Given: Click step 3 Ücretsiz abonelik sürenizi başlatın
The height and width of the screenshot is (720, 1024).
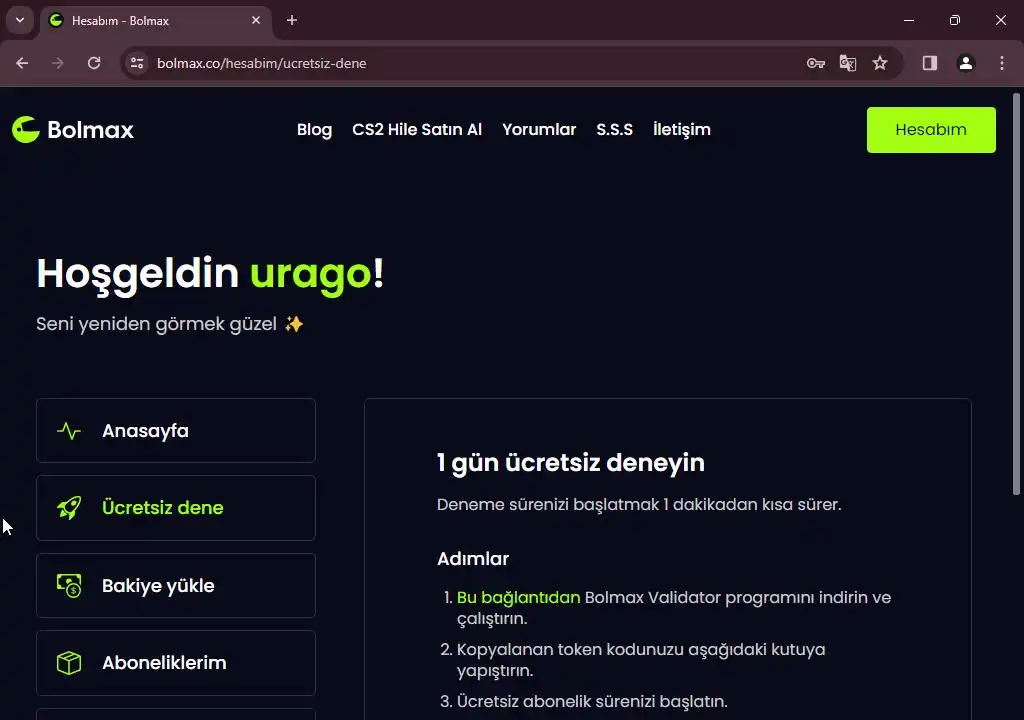Looking at the screenshot, I should [592, 701].
